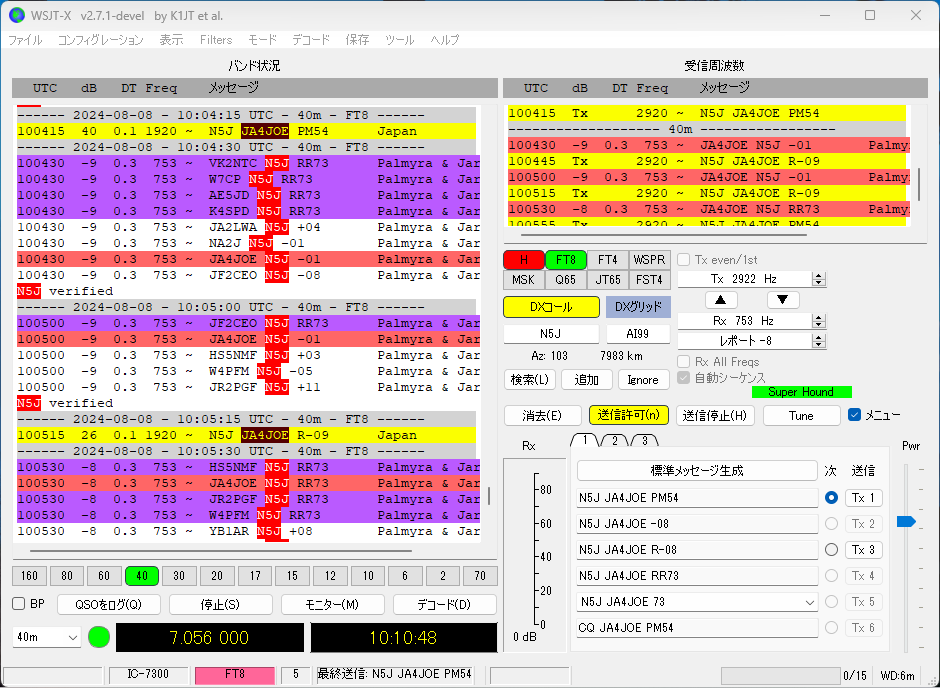Viewport: 940px width, 688px height.
Task: Click the progress bar showing 0/15
Action: click(x=779, y=675)
